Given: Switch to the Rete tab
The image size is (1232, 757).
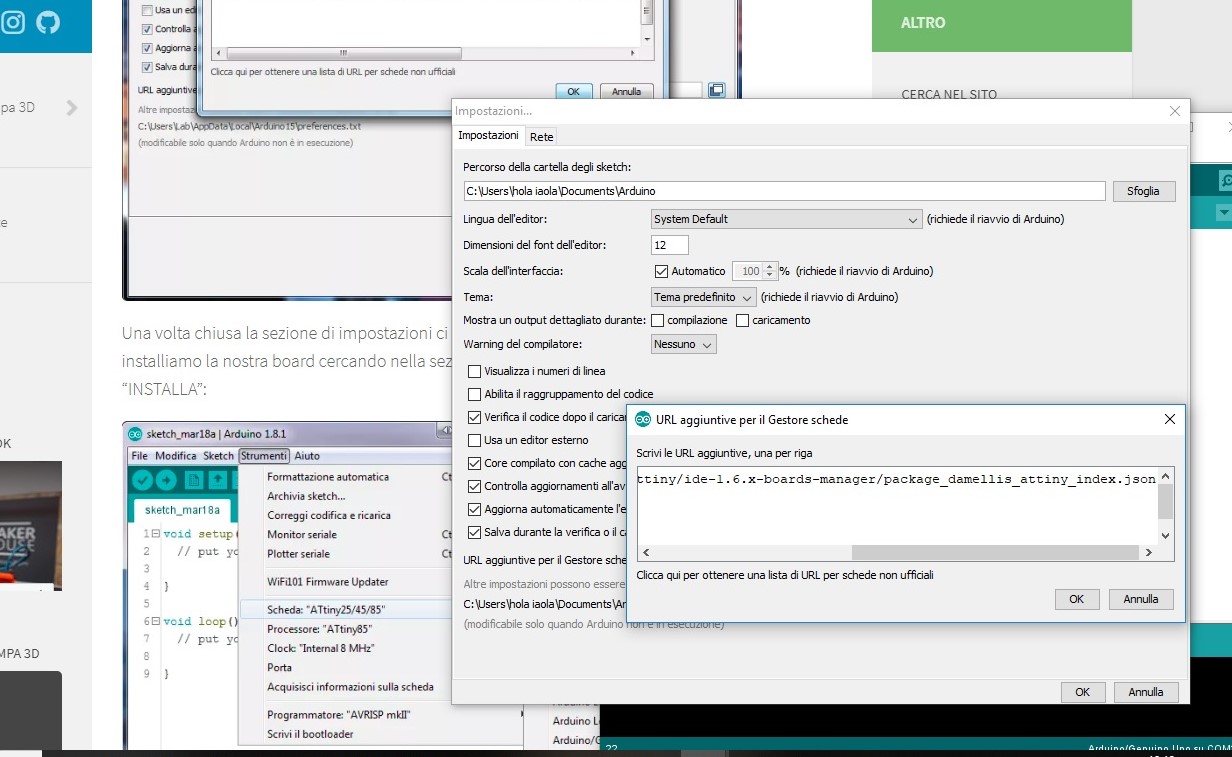Looking at the screenshot, I should click(541, 136).
